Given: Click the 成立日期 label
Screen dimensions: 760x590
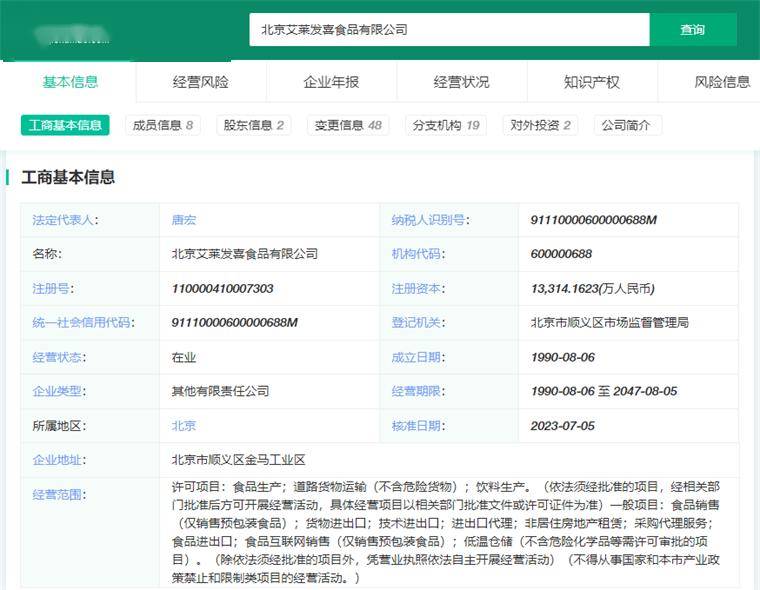Looking at the screenshot, I should 418,357.
